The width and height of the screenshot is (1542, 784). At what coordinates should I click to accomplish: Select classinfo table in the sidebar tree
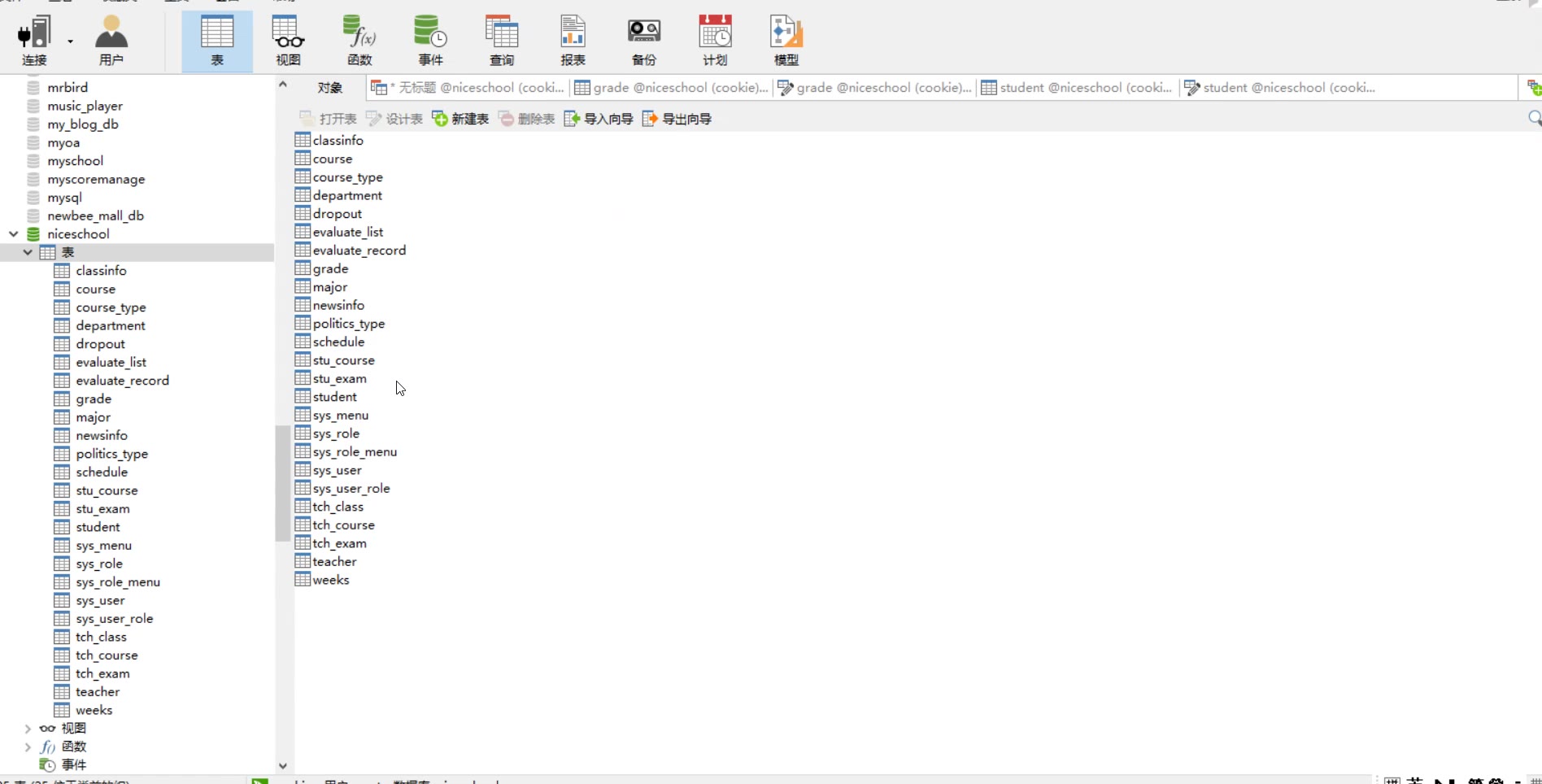point(101,271)
